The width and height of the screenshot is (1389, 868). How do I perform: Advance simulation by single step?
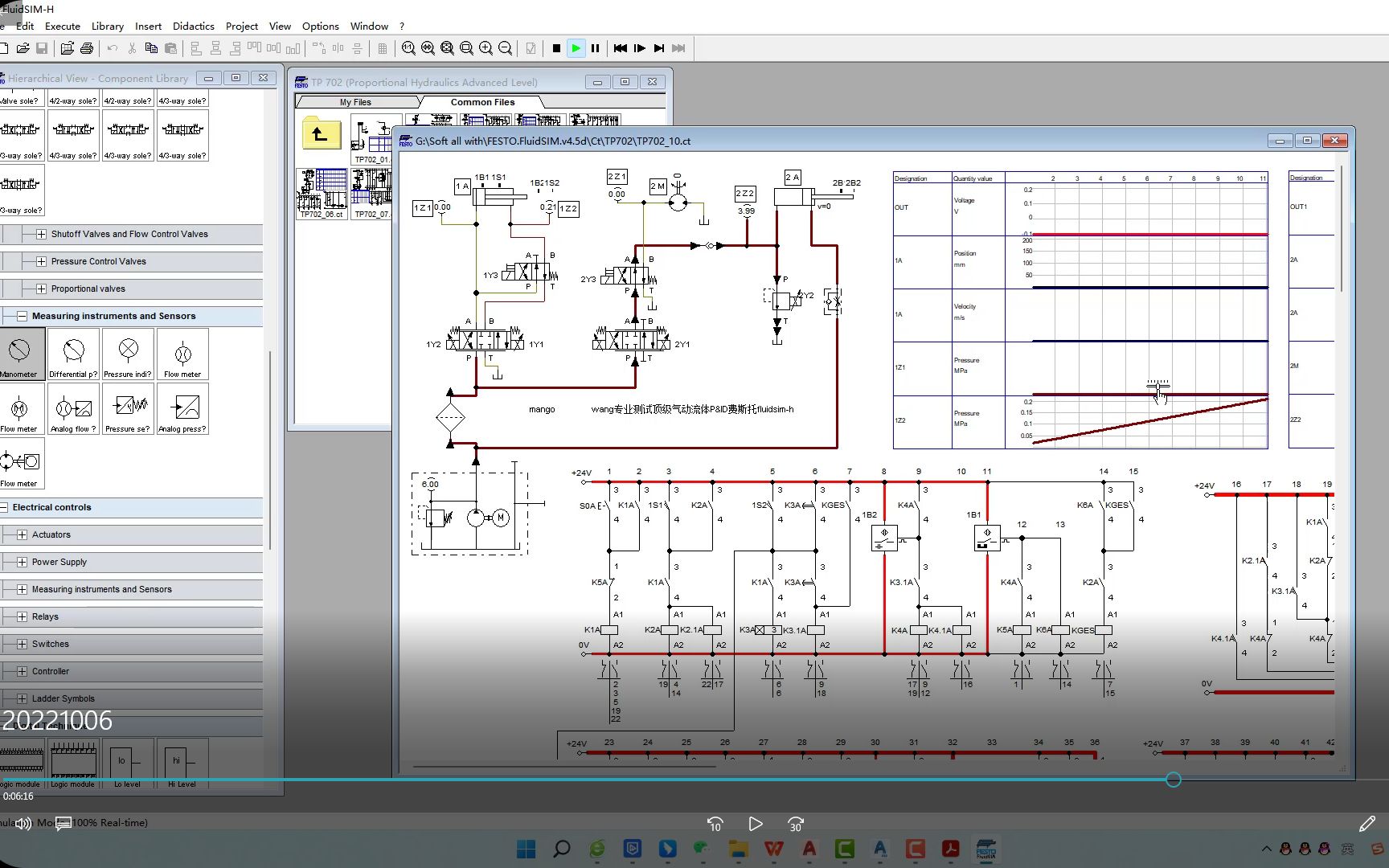(640, 48)
